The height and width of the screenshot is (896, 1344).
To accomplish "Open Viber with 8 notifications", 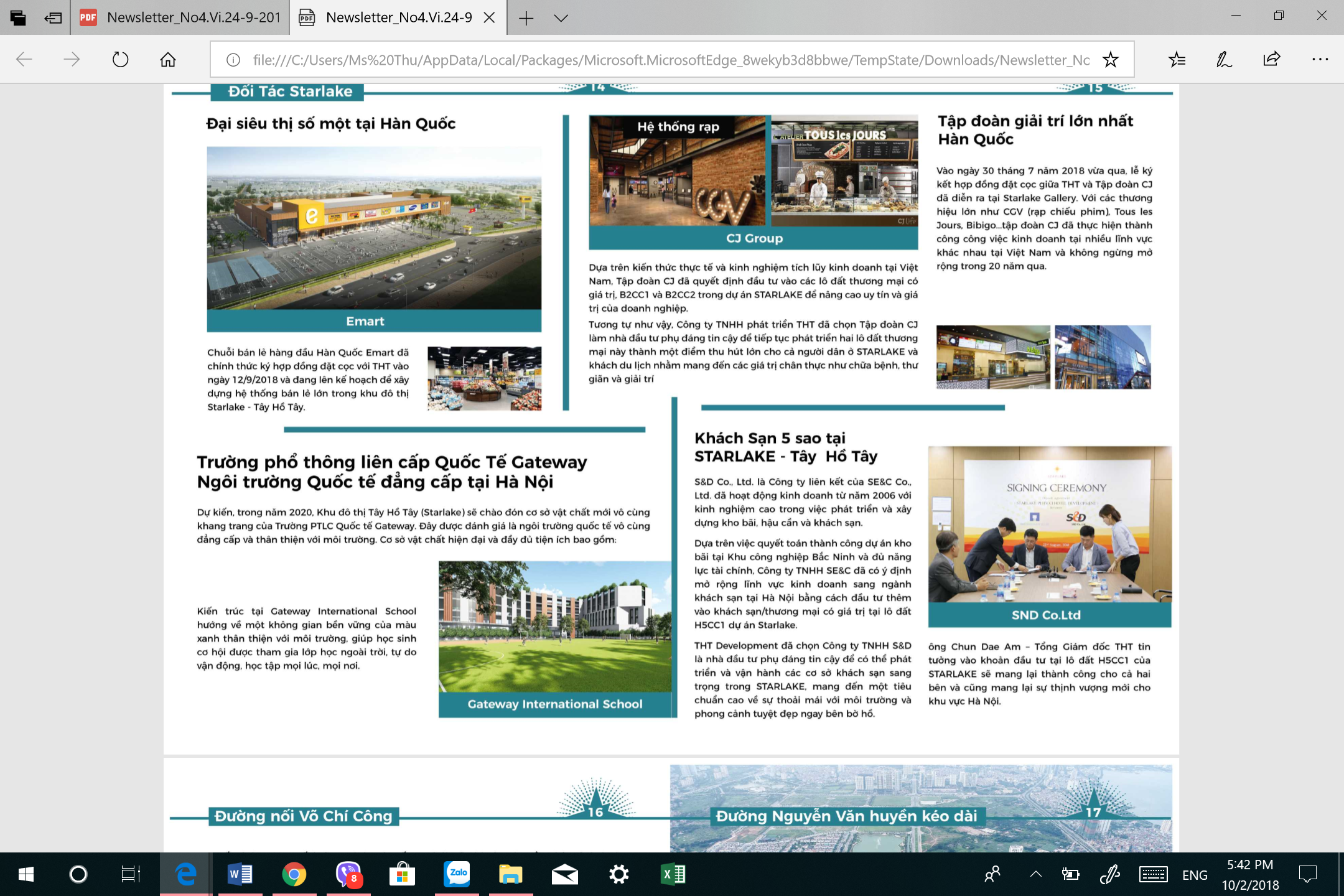I will click(x=348, y=874).
